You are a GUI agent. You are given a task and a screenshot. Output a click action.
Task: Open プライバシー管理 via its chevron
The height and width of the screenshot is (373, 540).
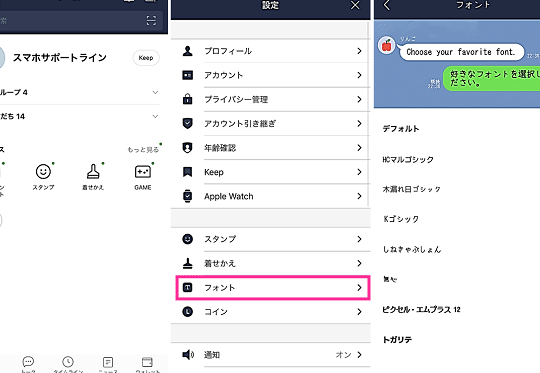359,99
